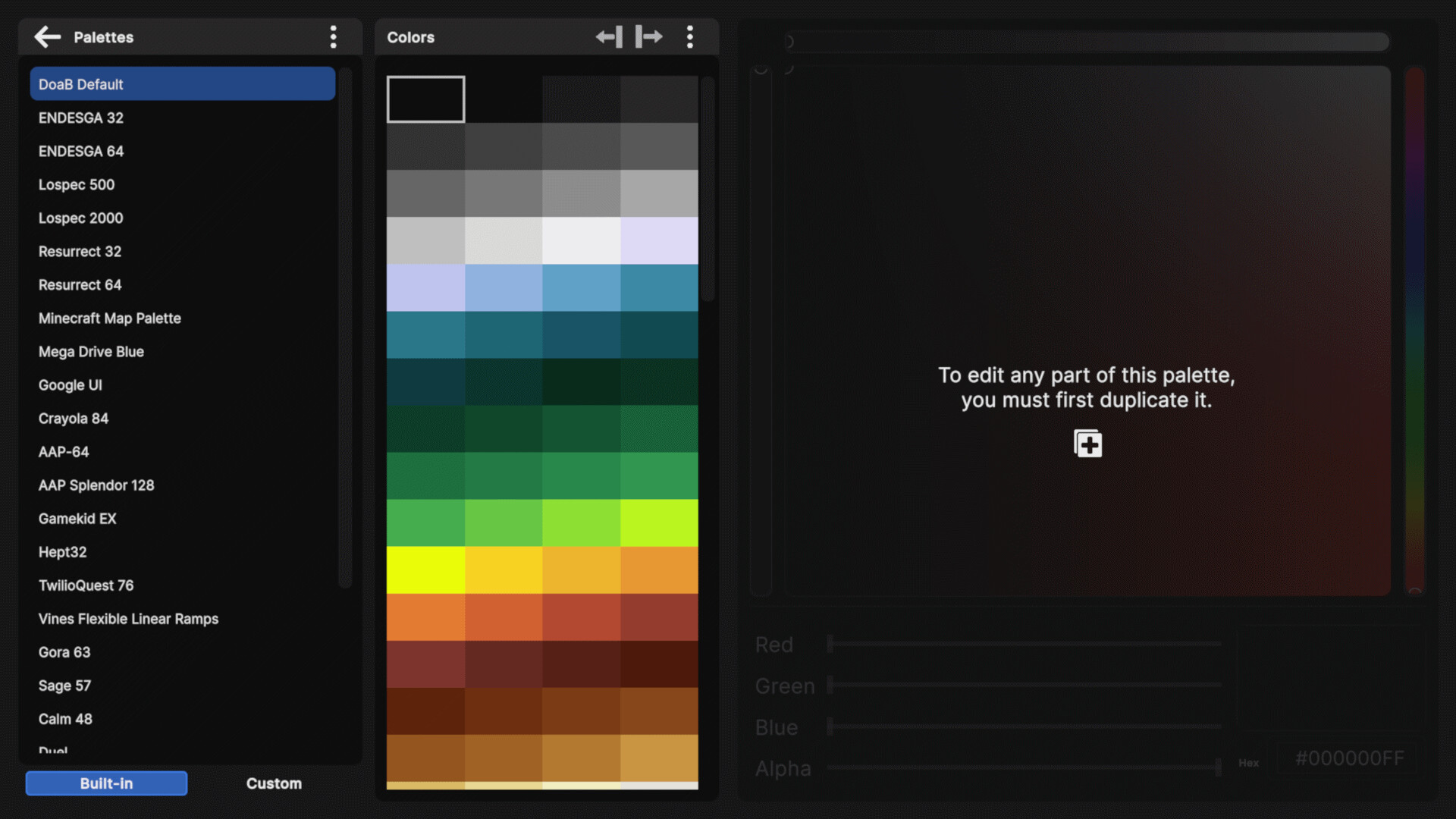Select the Resurrect 64 palette
This screenshot has width=1456, height=819.
click(x=80, y=284)
